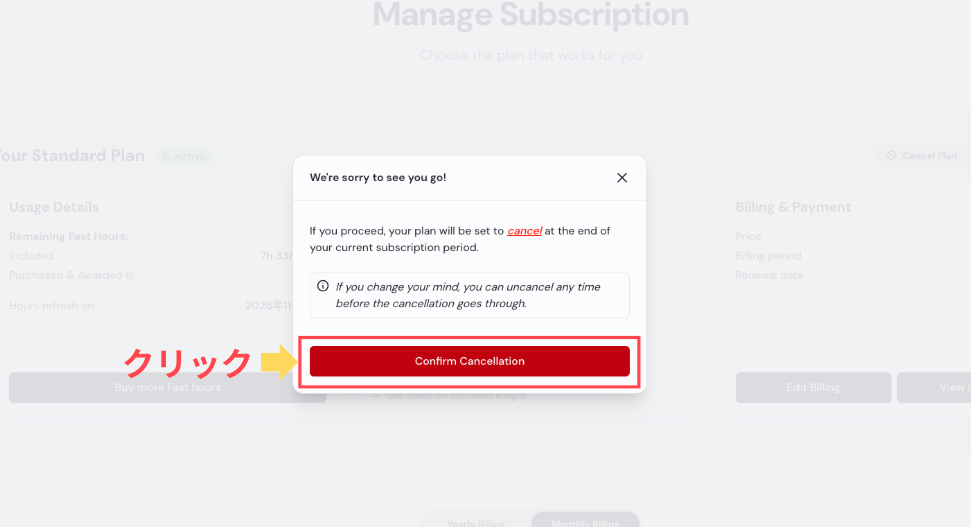Click the red underlined "cancel" link text

pyautogui.click(x=524, y=231)
